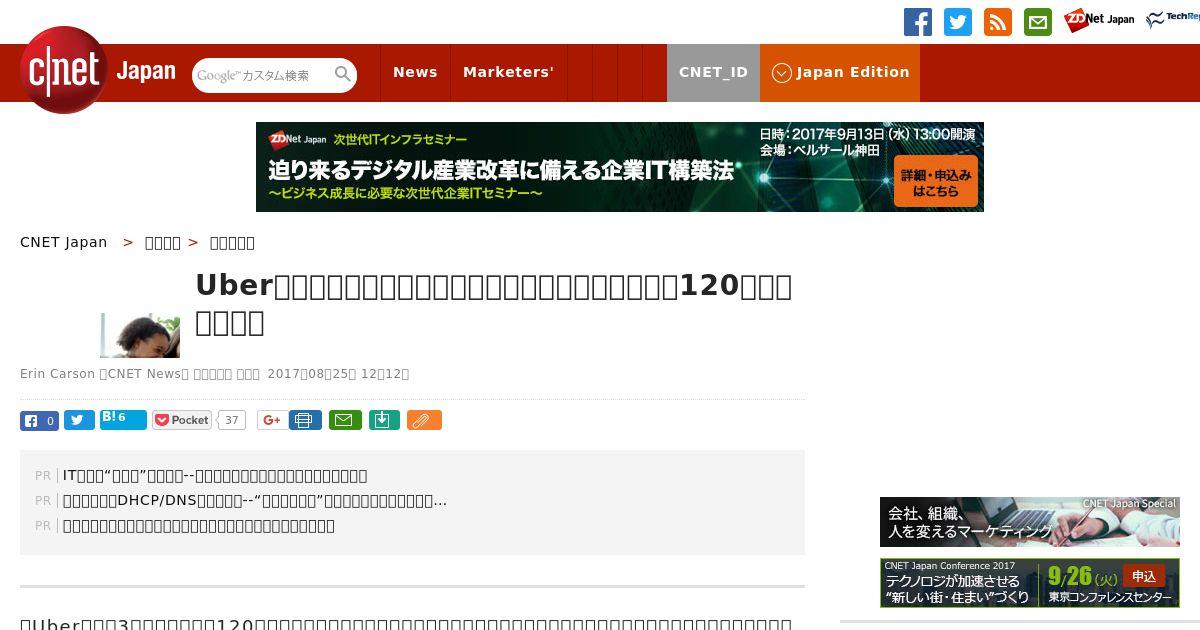Click the search magnifier icon
Screen dimensions: 1200x630
coord(343,74)
